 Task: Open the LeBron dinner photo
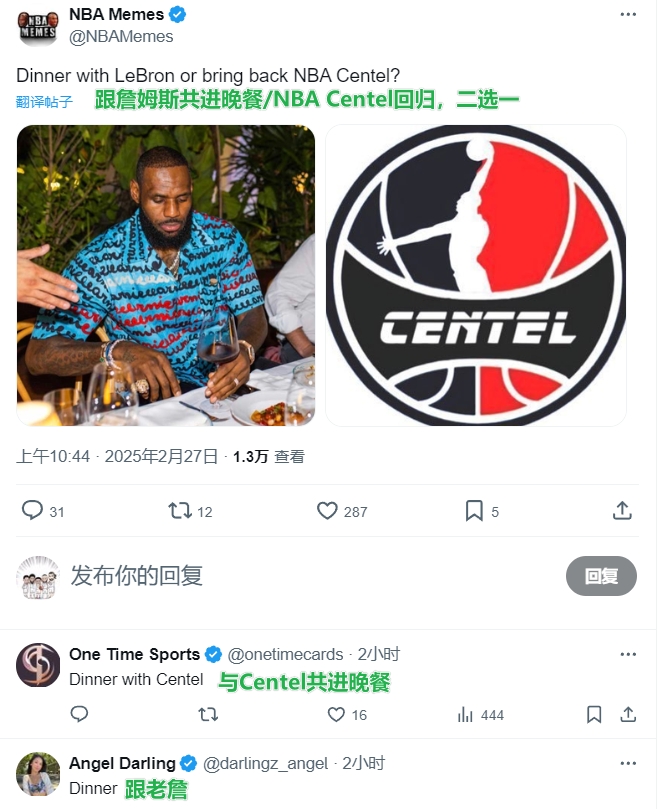click(x=166, y=276)
